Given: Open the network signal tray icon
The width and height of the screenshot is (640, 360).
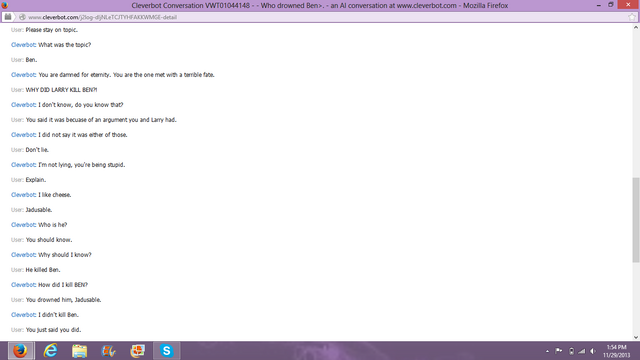Looking at the screenshot, I should coord(582,351).
